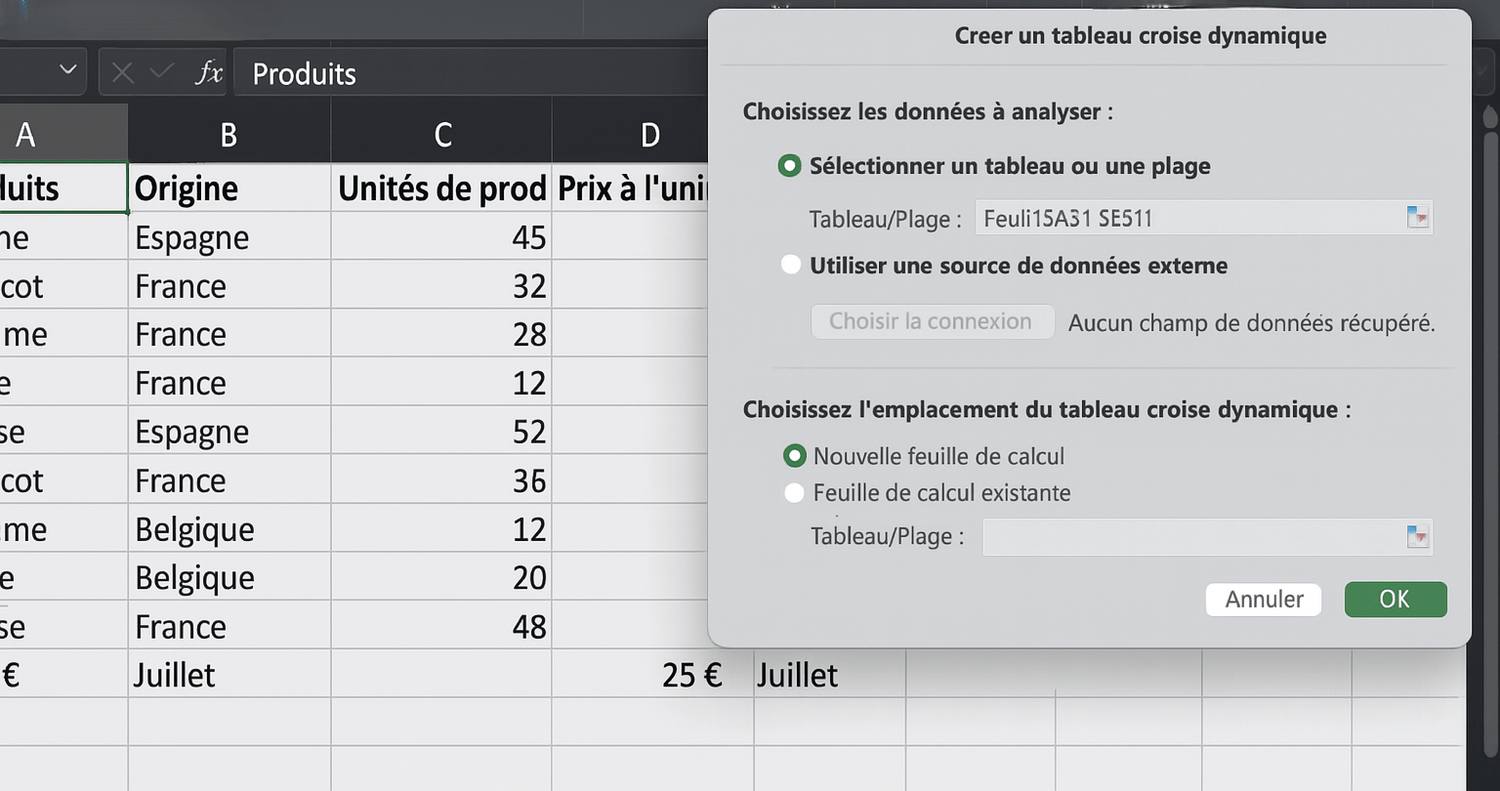Choose 'Utiliser une source de données externe'
Image resolution: width=1500 pixels, height=791 pixels.
(791, 265)
